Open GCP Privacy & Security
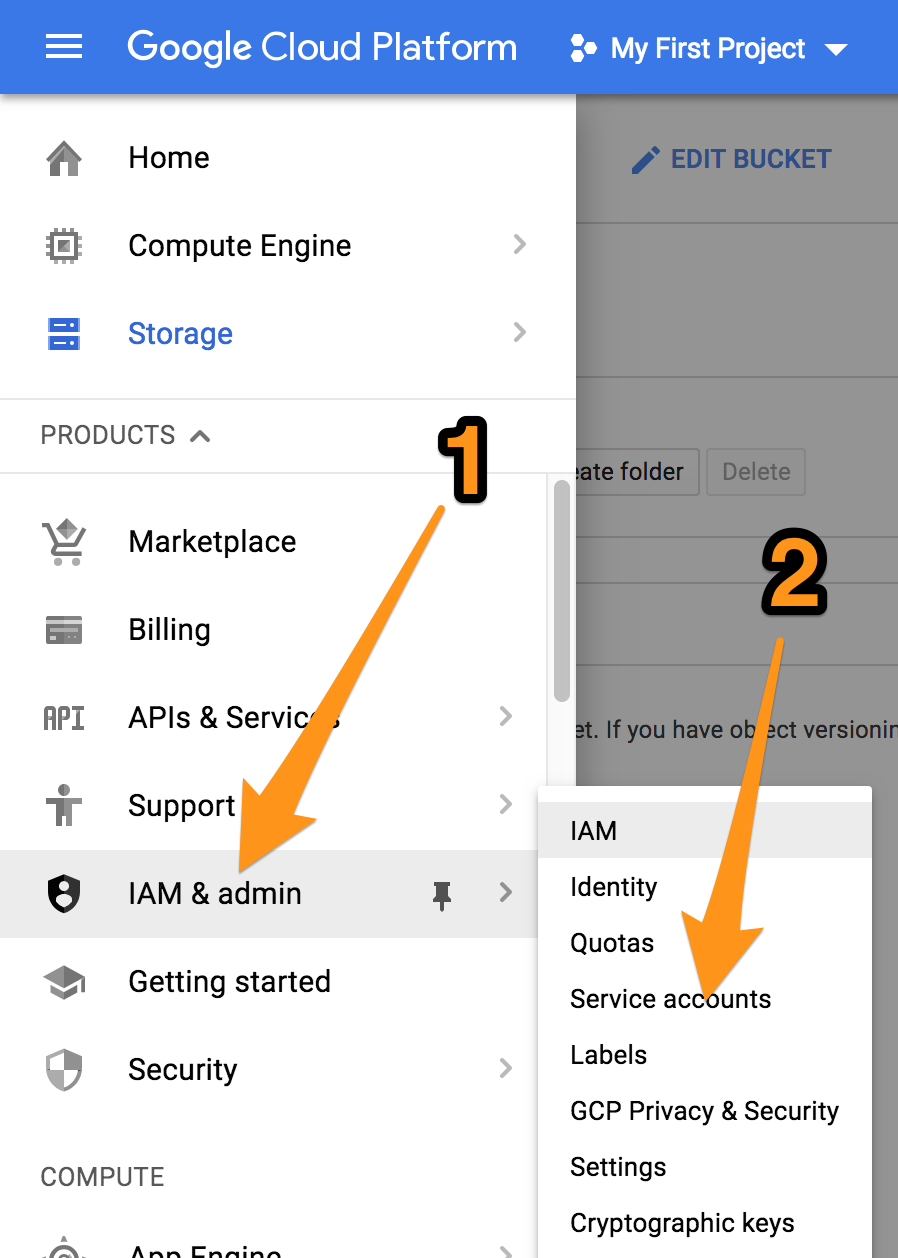The height and width of the screenshot is (1258, 898). [705, 1111]
